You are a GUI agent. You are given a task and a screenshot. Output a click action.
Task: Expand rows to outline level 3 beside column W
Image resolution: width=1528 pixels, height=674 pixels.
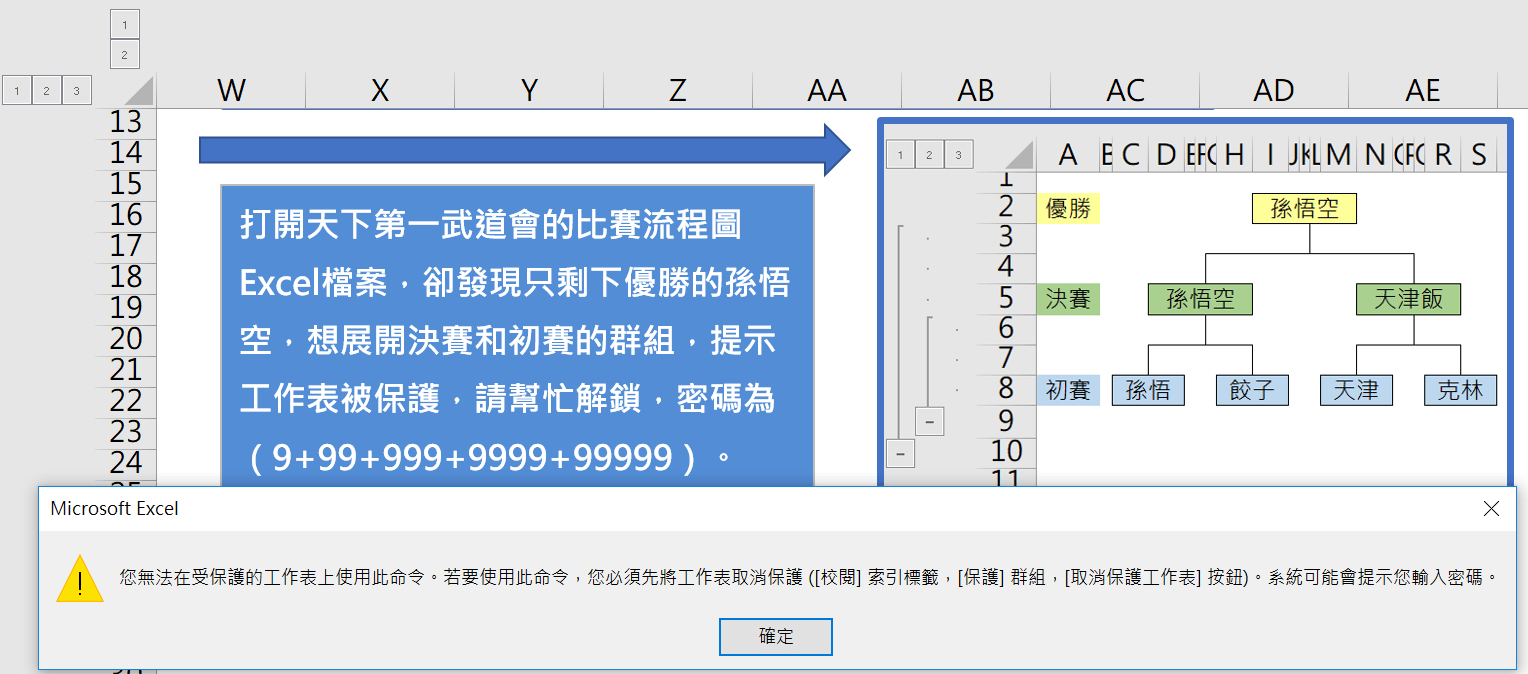point(77,91)
